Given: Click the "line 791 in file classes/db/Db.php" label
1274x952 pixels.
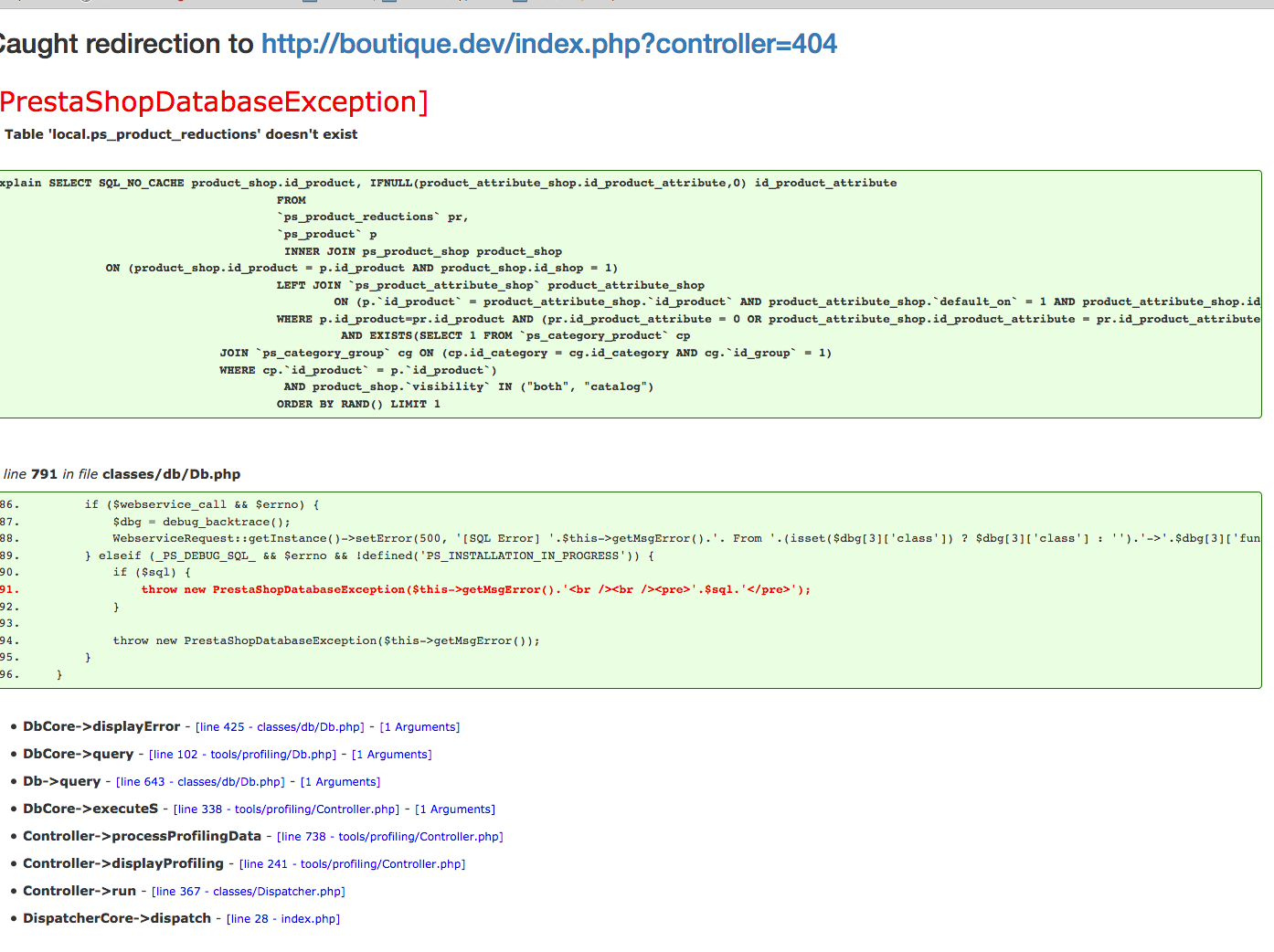Looking at the screenshot, I should point(122,474).
